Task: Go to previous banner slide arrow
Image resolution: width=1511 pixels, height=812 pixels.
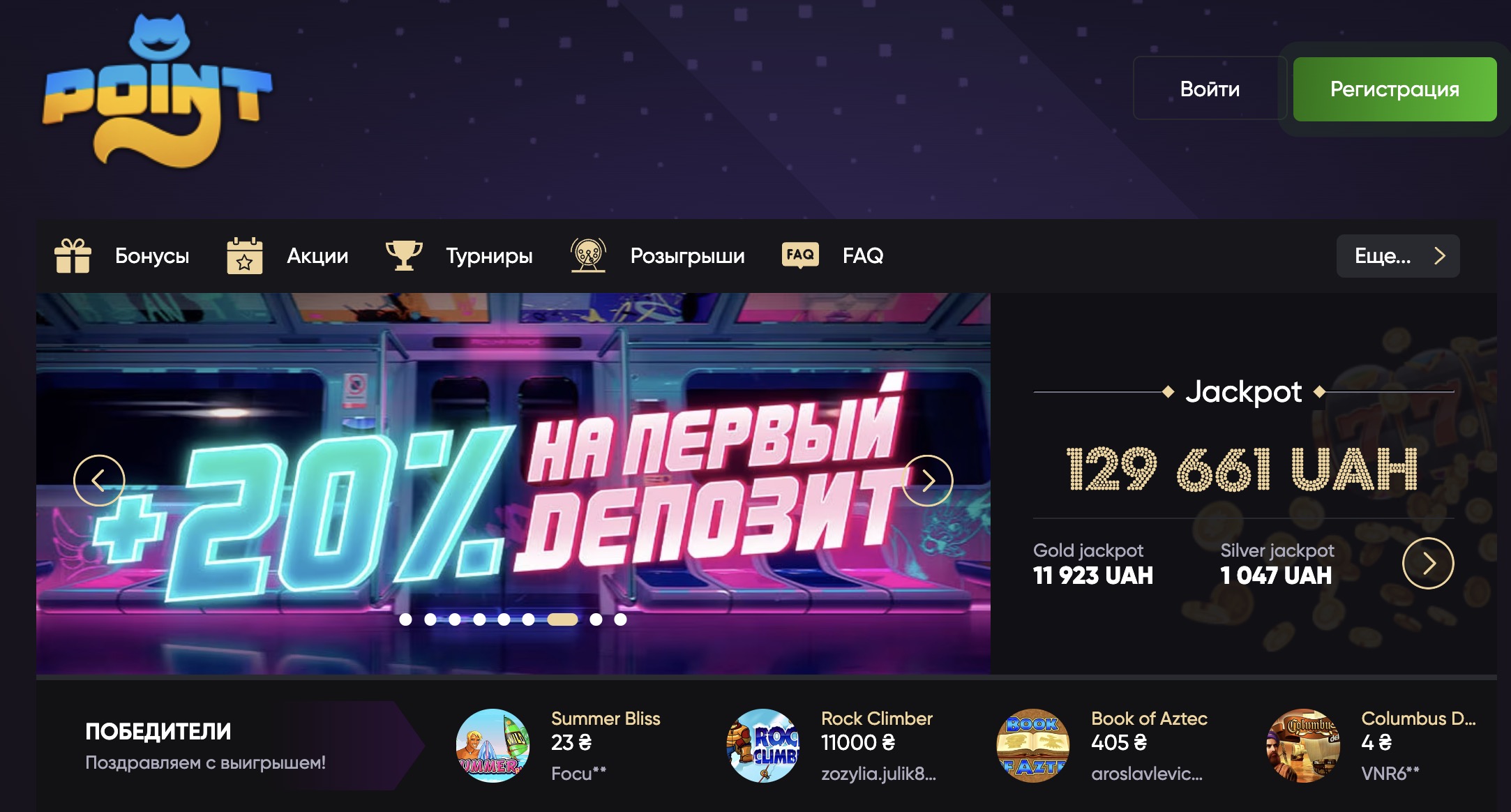Action: point(99,481)
